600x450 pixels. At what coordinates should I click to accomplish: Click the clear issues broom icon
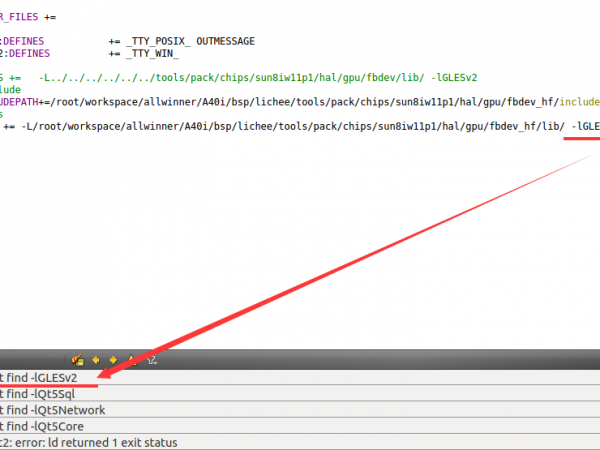coord(77,359)
